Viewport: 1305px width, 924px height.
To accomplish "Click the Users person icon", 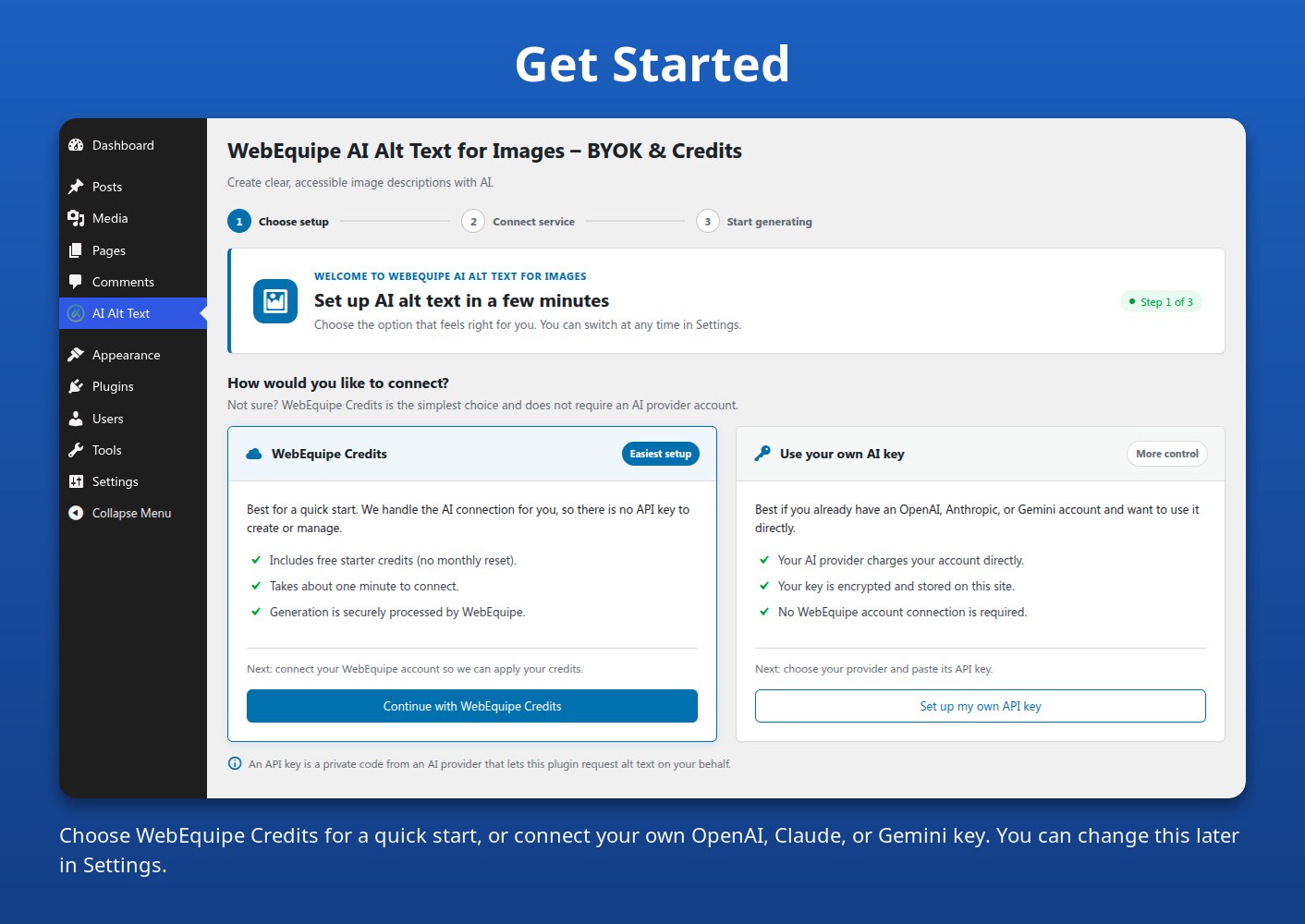I will pyautogui.click(x=76, y=419).
